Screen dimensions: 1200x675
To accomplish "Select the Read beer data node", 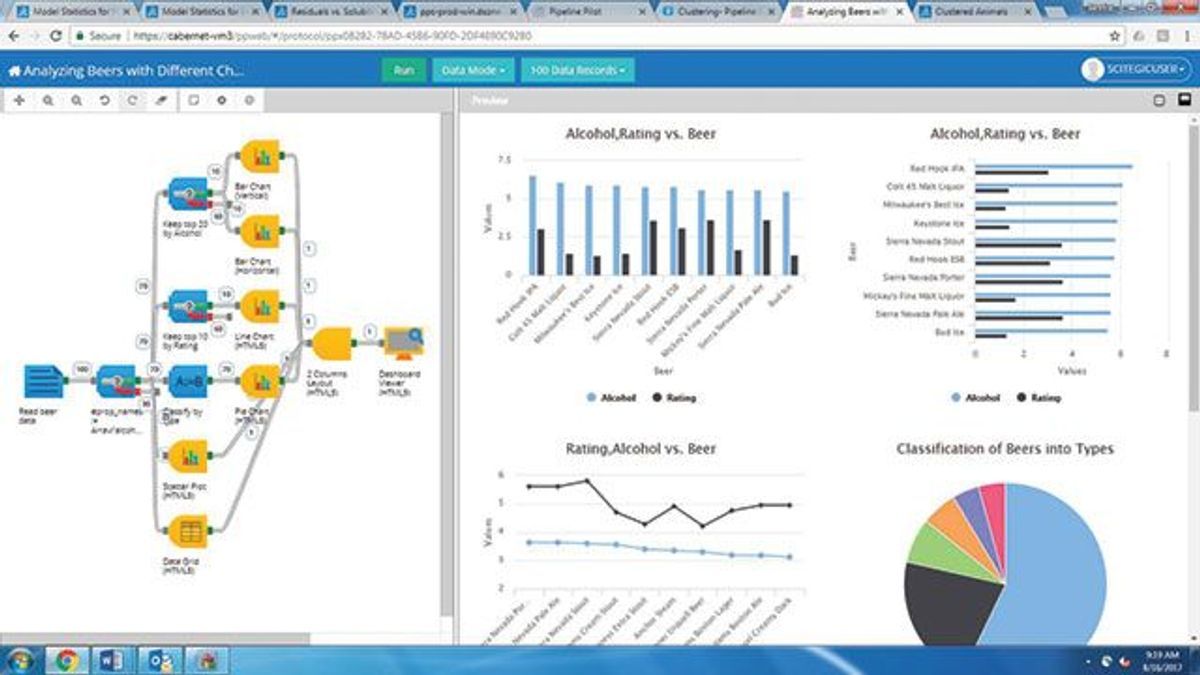I will pos(43,382).
